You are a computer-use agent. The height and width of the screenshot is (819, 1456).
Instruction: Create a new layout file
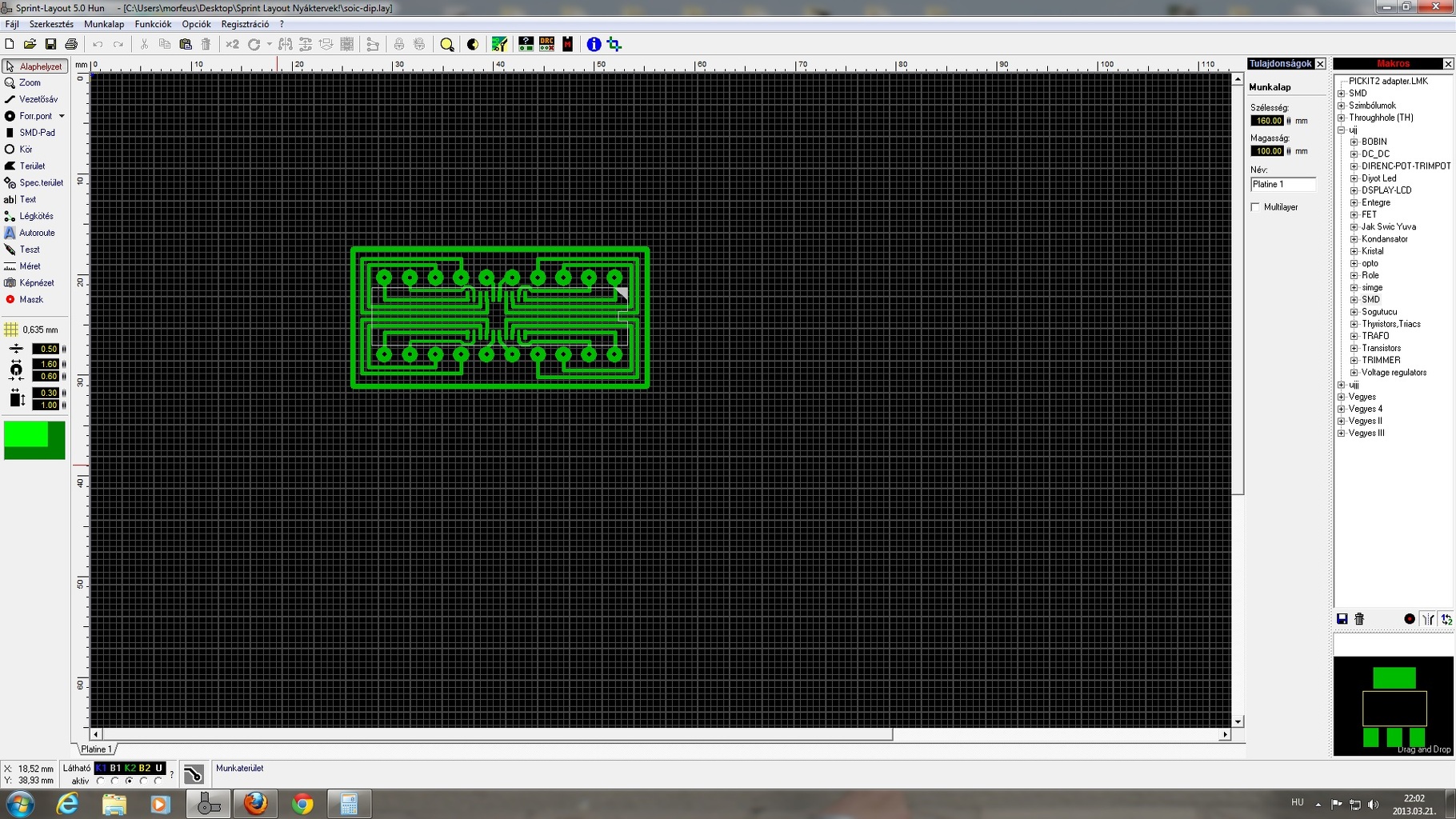(x=10, y=45)
